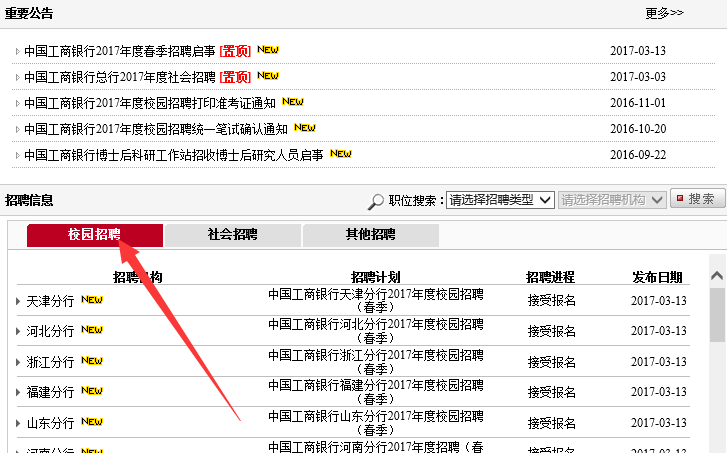The image size is (727, 453).
Task: Click the 搜索 button
Action: pos(698,199)
